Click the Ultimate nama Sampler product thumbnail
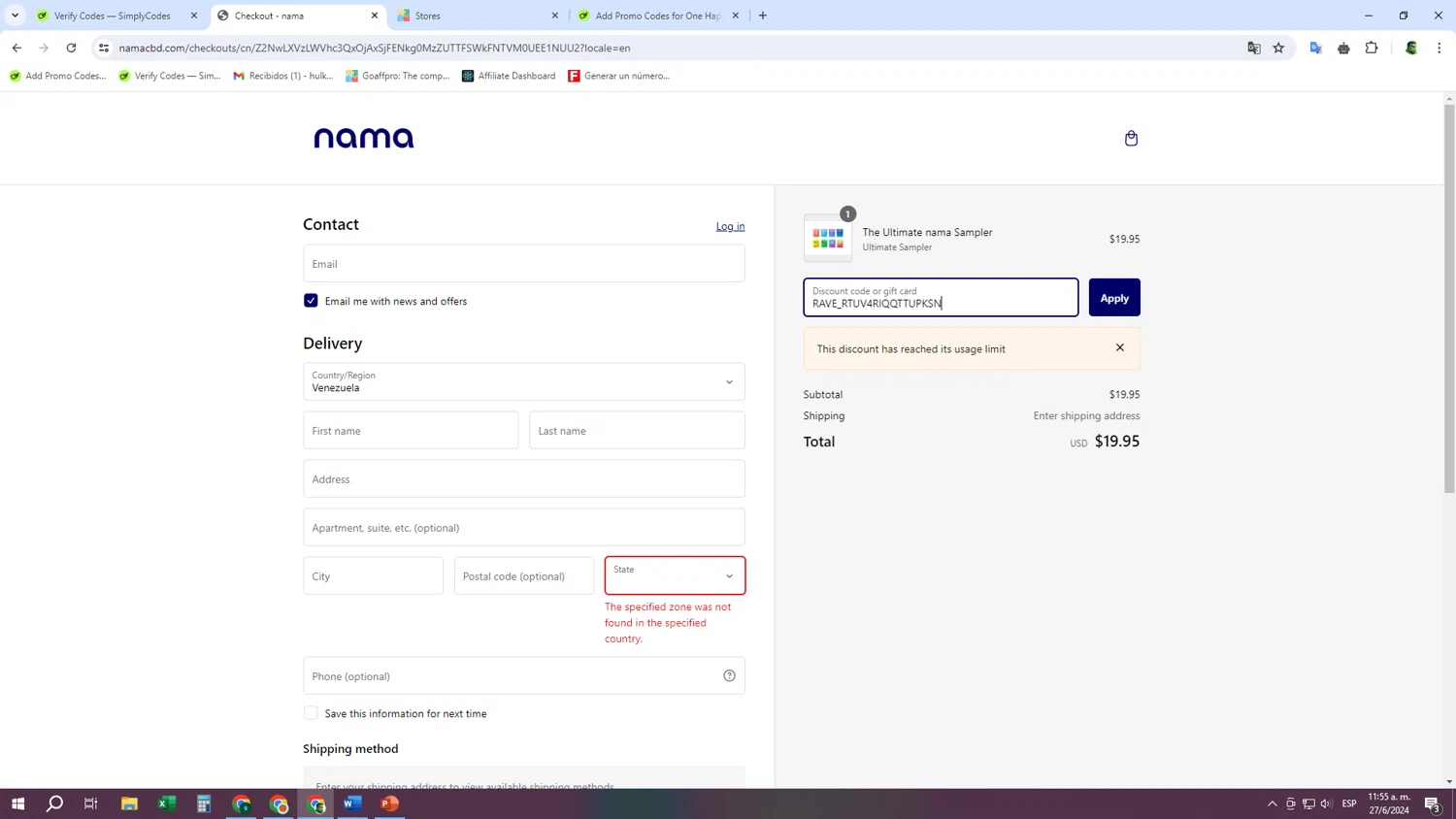This screenshot has width=1456, height=819. pyautogui.click(x=828, y=239)
